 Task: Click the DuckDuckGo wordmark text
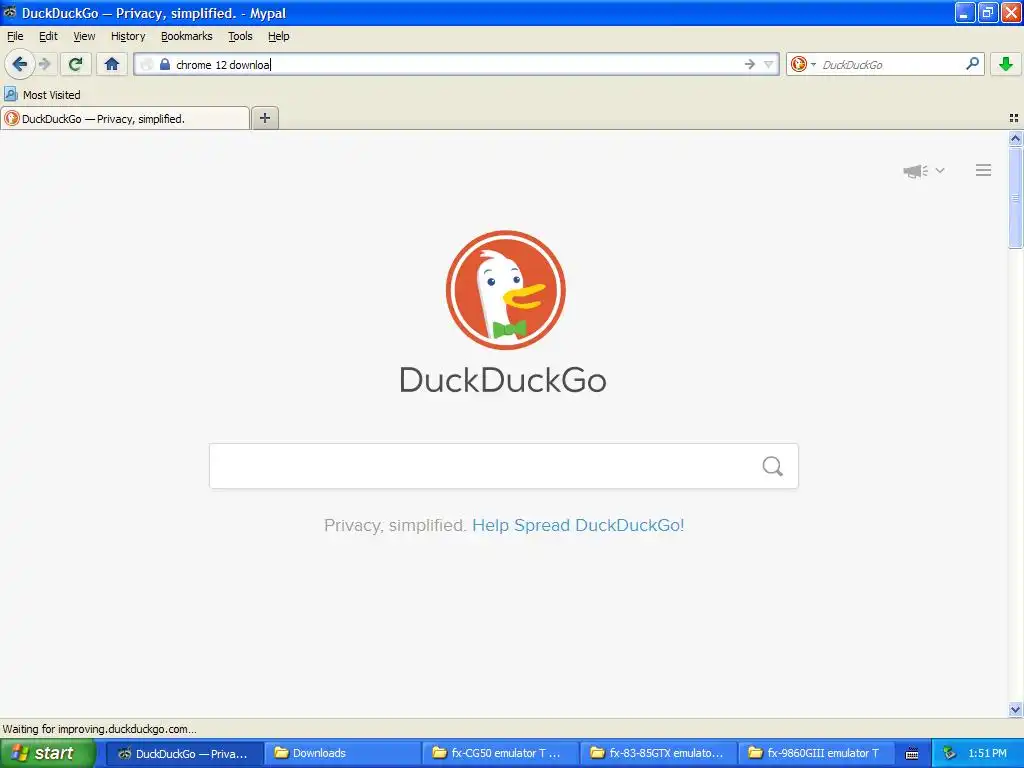point(503,380)
